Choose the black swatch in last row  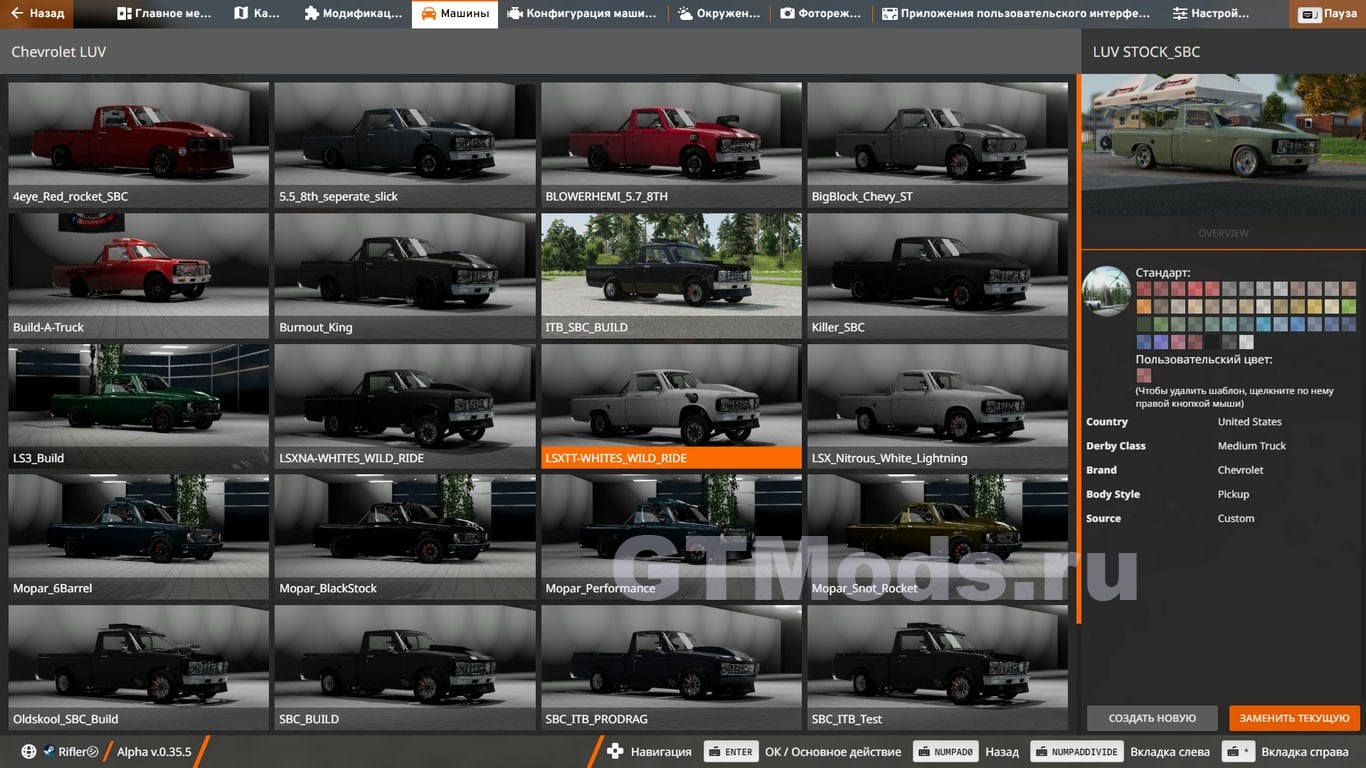coord(1213,342)
